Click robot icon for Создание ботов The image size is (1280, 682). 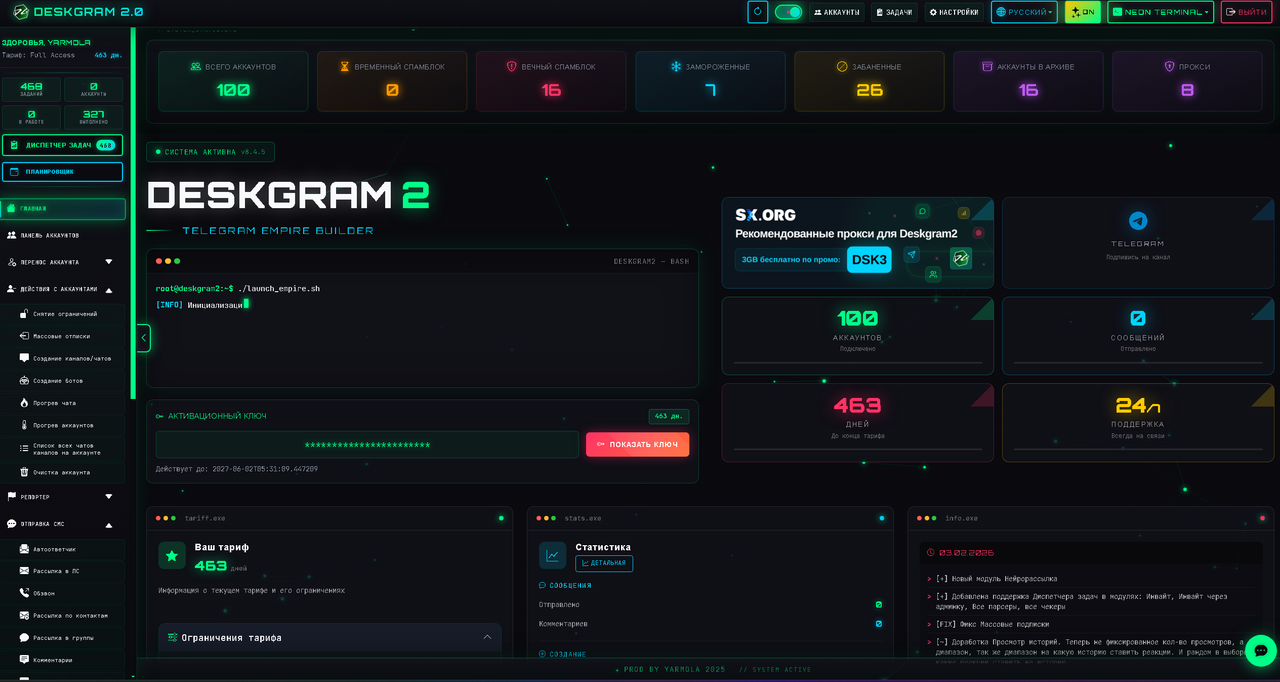(x=25, y=381)
